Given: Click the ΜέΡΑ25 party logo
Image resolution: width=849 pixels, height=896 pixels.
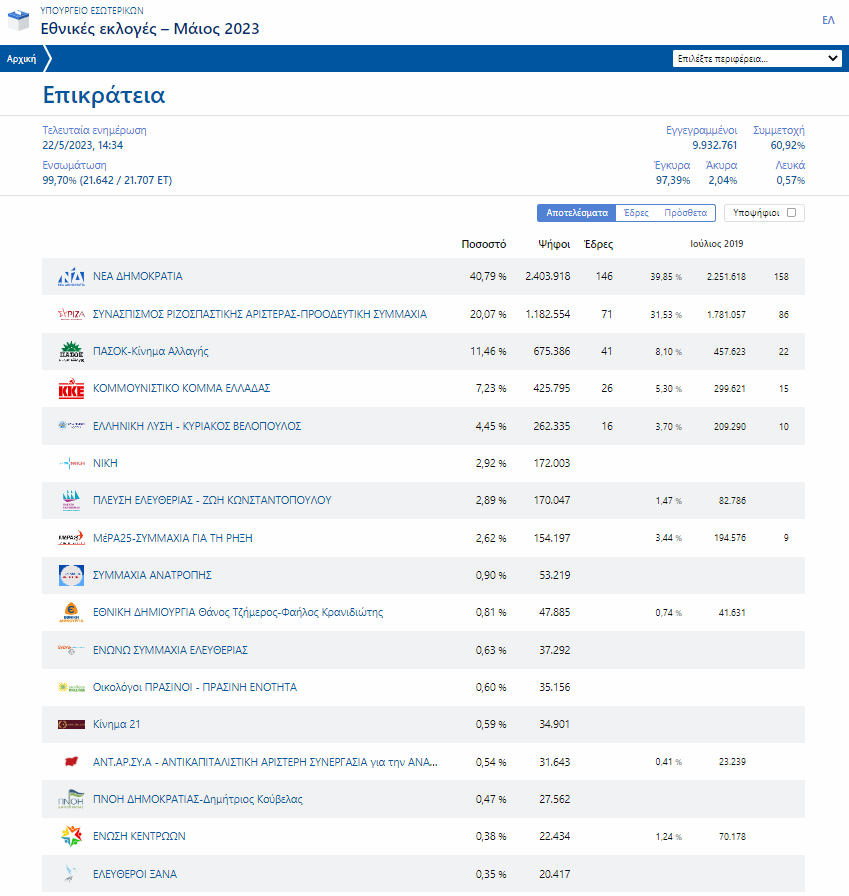Looking at the screenshot, I should [71, 538].
